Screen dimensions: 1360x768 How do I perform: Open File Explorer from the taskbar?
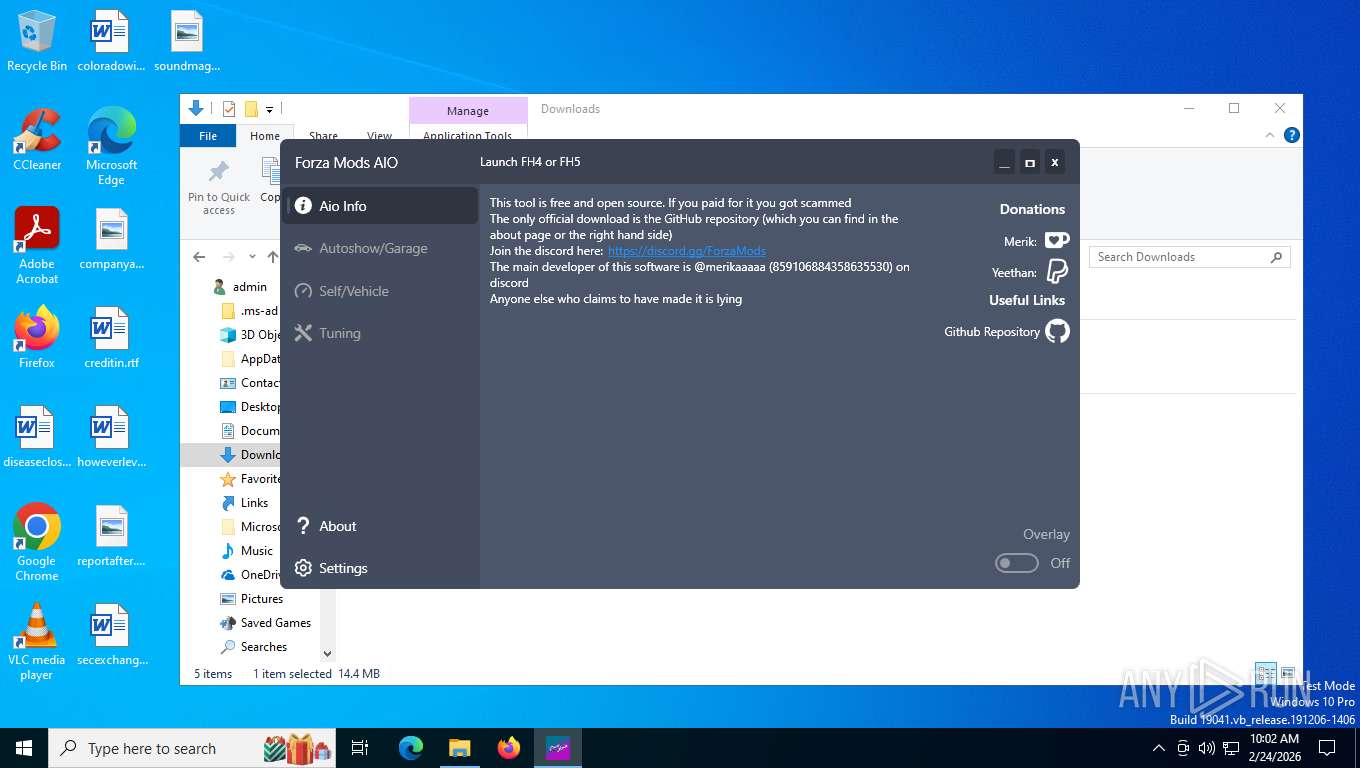coord(459,748)
